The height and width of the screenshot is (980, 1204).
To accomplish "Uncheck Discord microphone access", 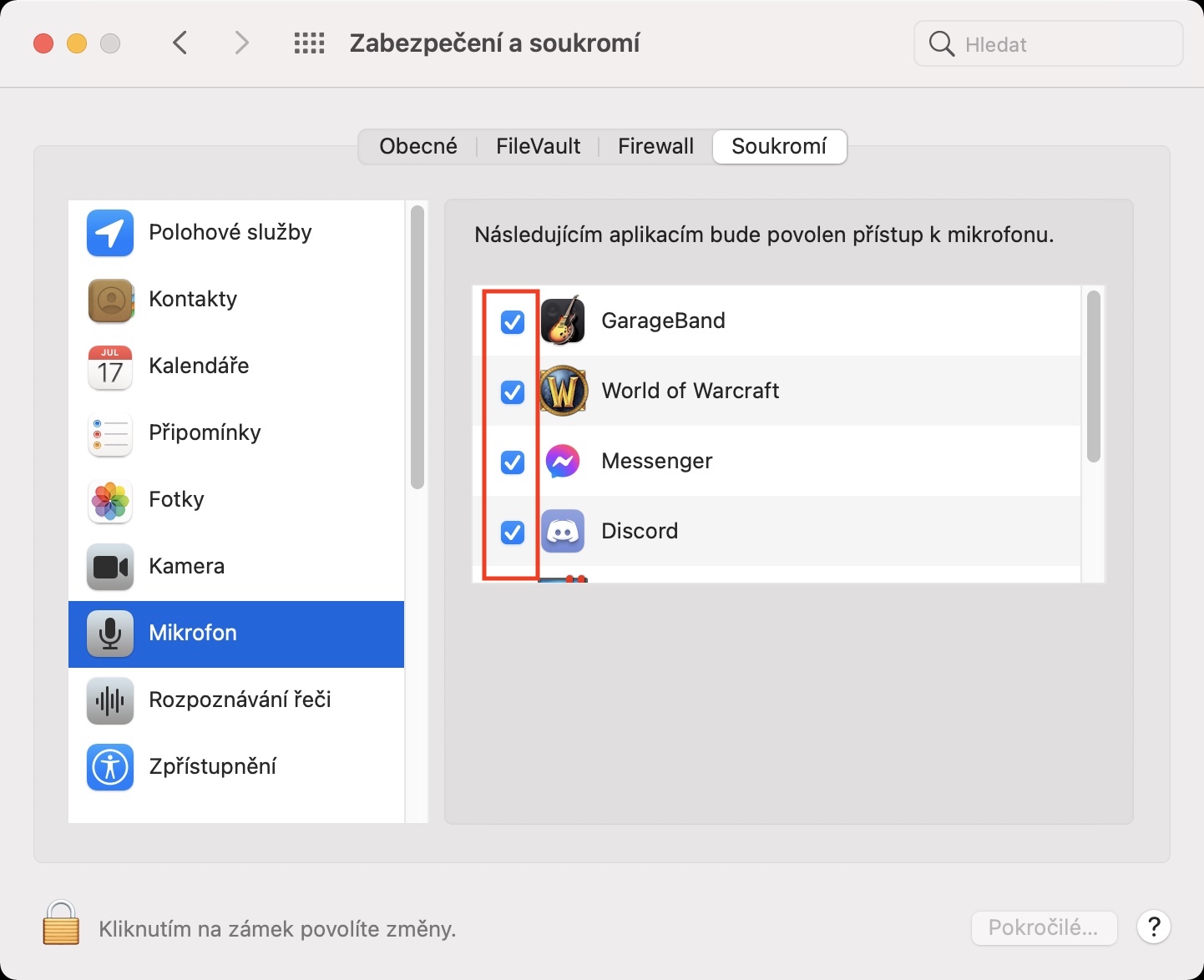I will (513, 532).
